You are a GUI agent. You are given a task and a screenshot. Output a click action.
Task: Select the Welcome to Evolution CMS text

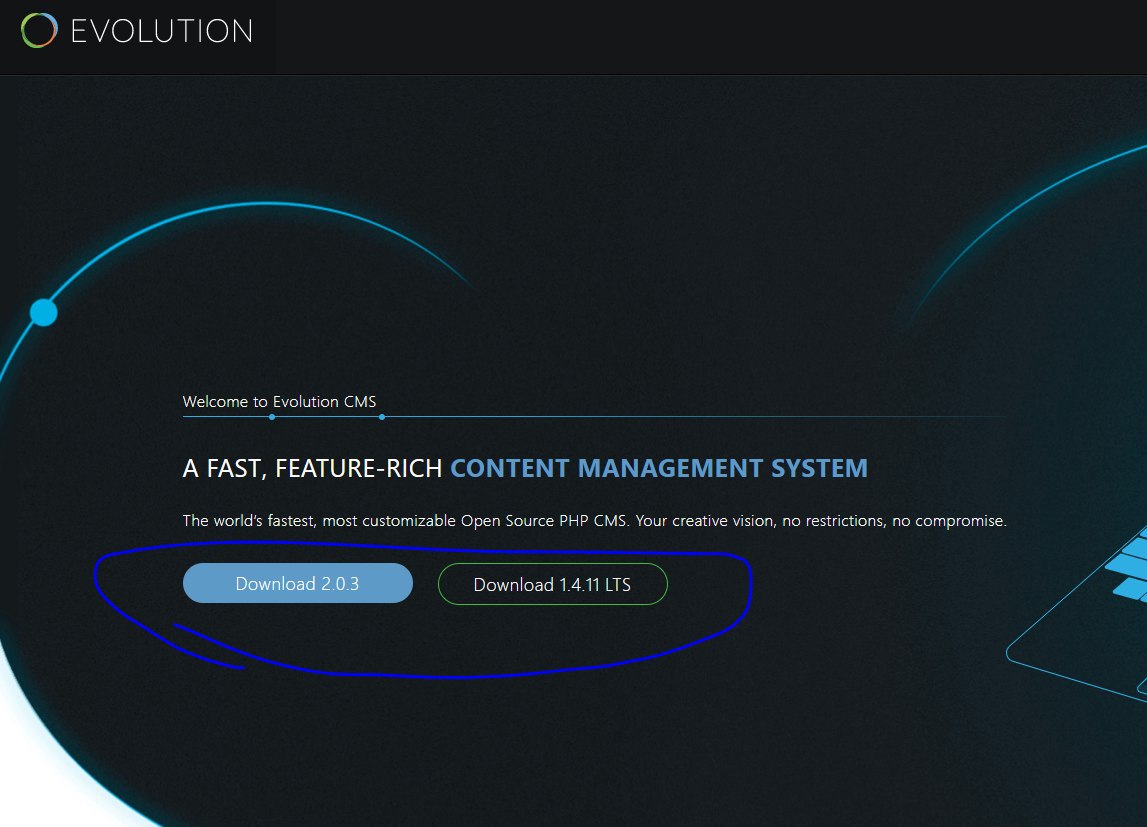[x=279, y=401]
